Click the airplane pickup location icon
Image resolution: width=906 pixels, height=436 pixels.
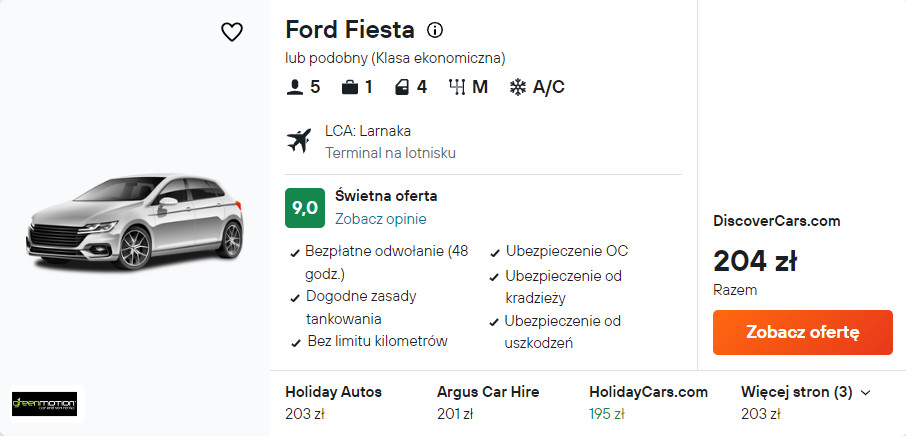298,141
